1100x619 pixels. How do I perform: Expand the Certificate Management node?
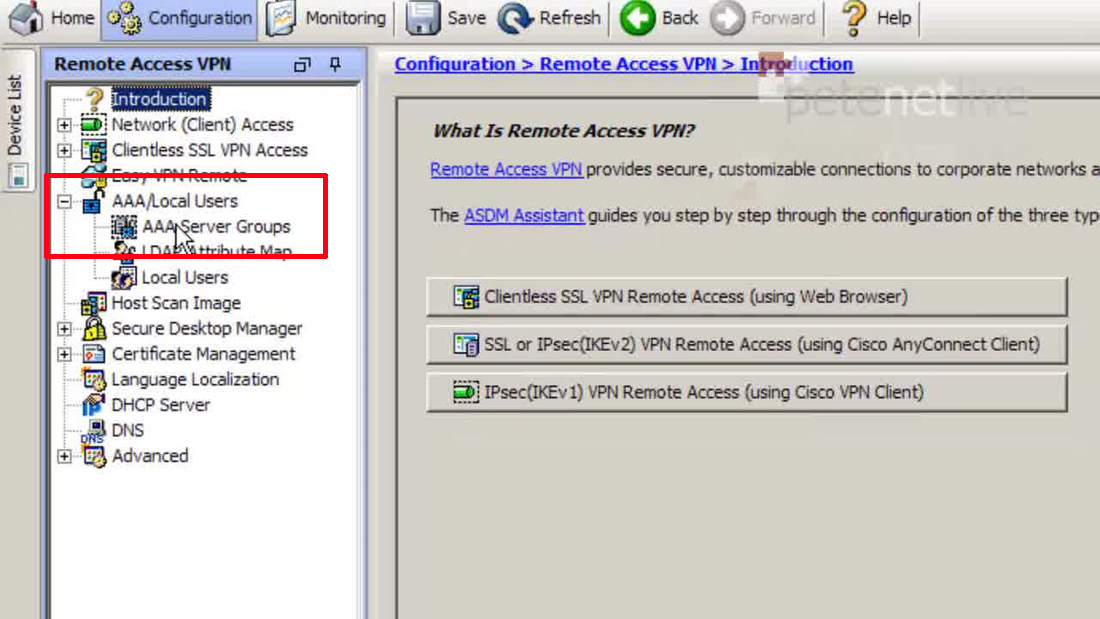65,354
